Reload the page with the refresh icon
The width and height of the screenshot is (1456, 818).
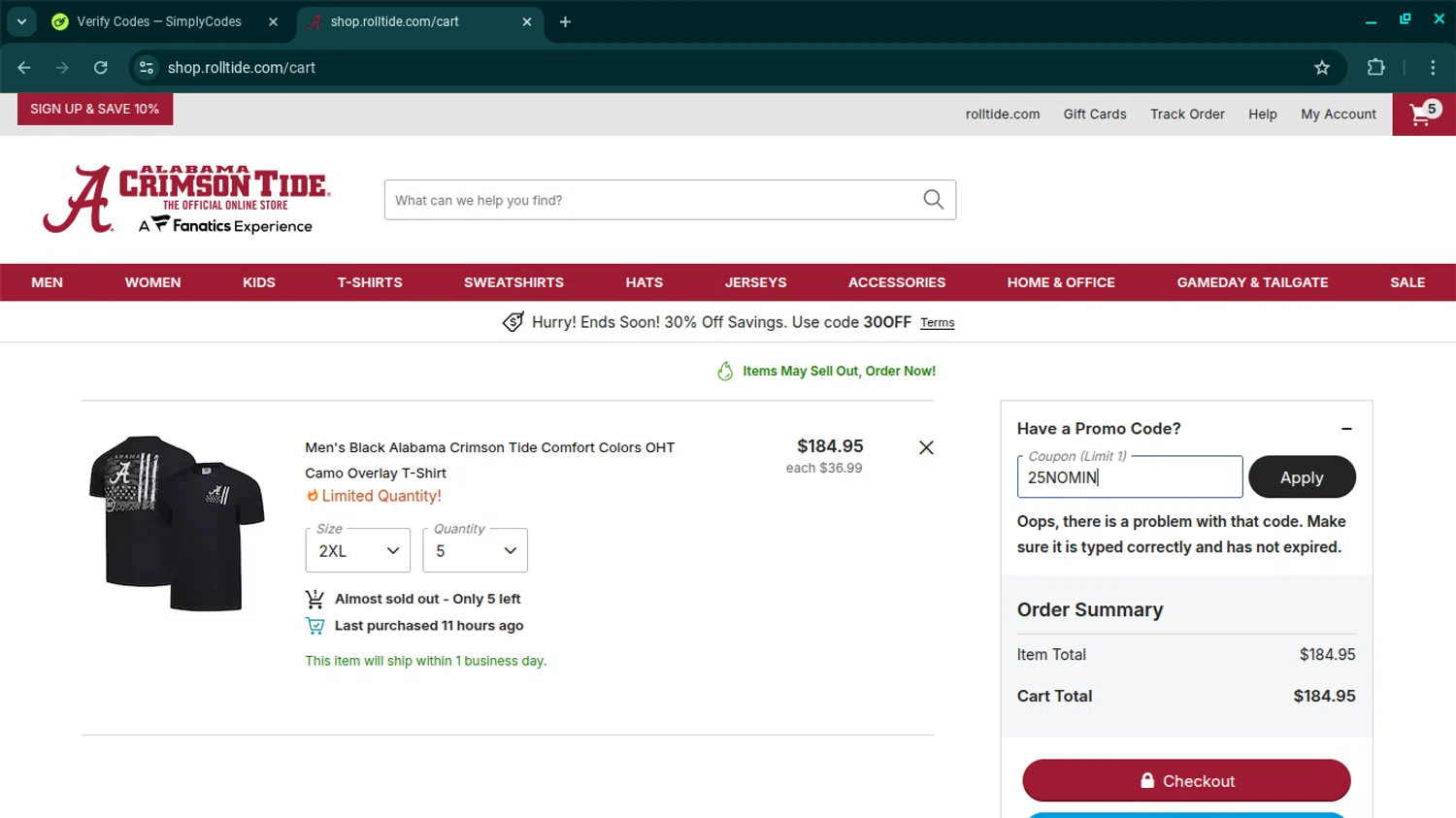(101, 67)
